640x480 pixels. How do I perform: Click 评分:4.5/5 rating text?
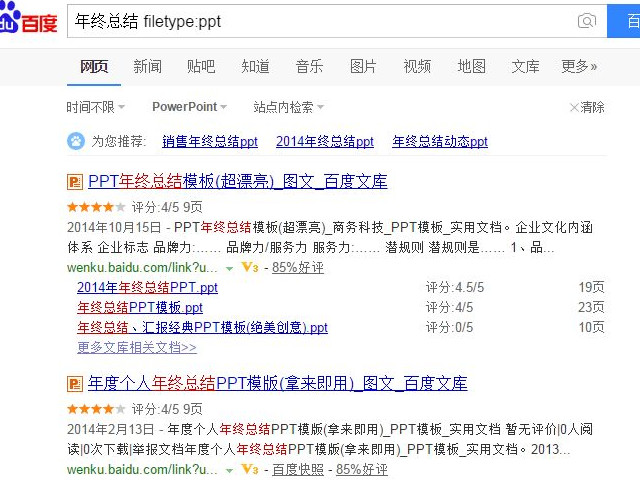[x=455, y=288]
